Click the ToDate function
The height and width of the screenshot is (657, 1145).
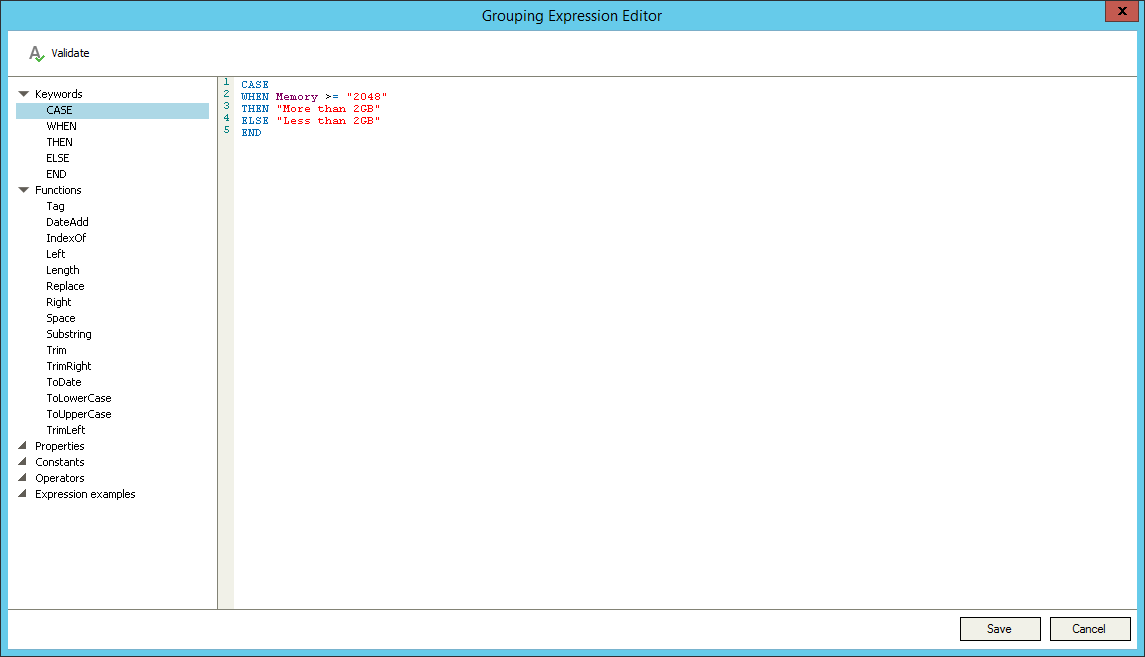64,383
